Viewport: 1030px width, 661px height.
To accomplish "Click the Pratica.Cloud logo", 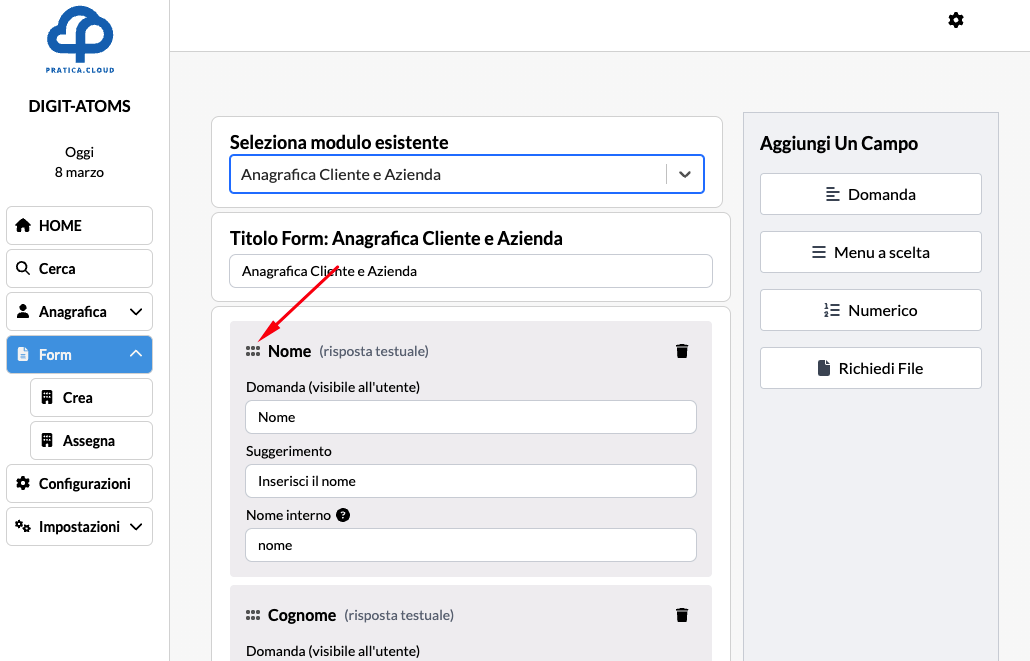I will coord(80,41).
